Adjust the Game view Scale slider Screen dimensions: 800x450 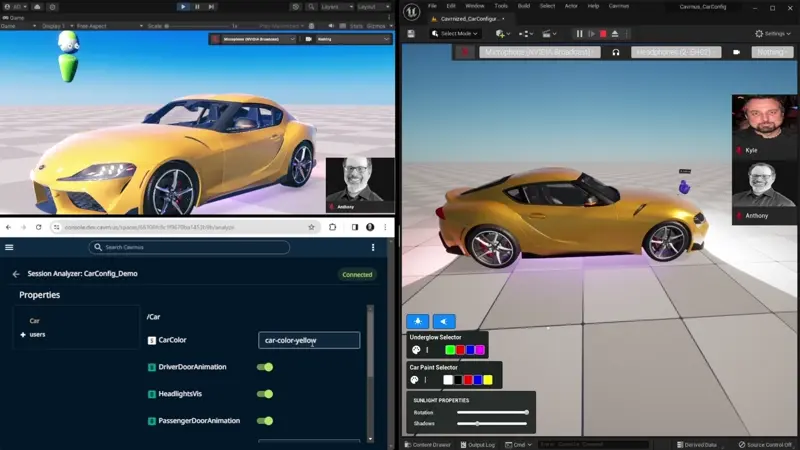point(196,26)
